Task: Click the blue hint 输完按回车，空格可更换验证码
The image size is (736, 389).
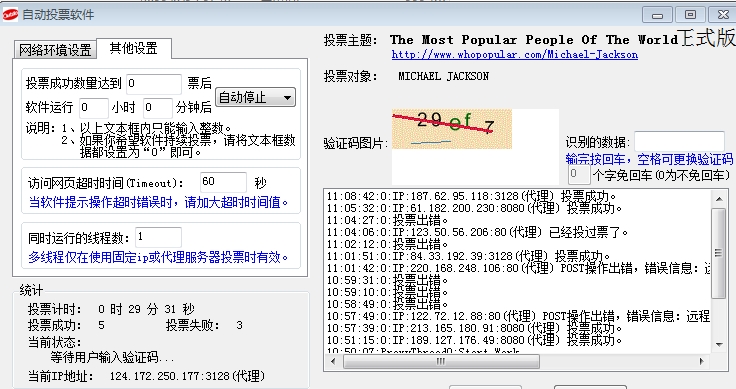Action: click(x=649, y=159)
